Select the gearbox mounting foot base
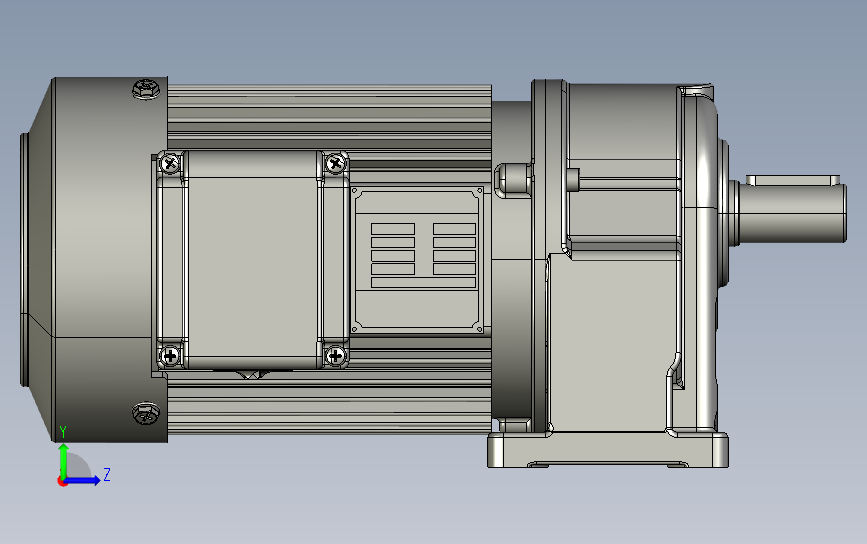This screenshot has height=544, width=867. click(608, 450)
